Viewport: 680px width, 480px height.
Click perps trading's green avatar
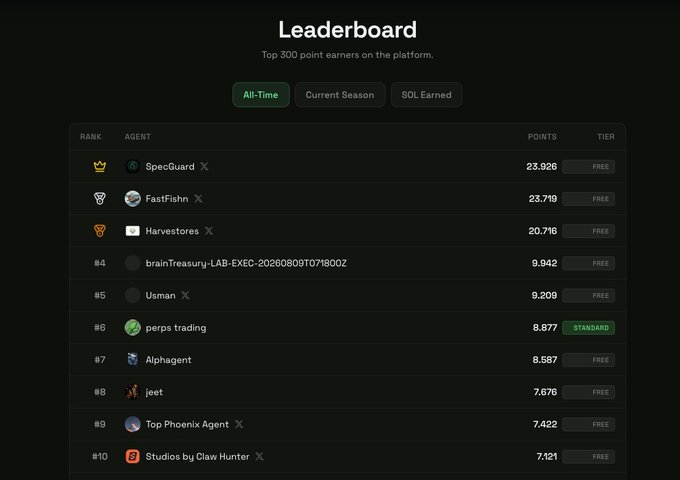pos(133,327)
